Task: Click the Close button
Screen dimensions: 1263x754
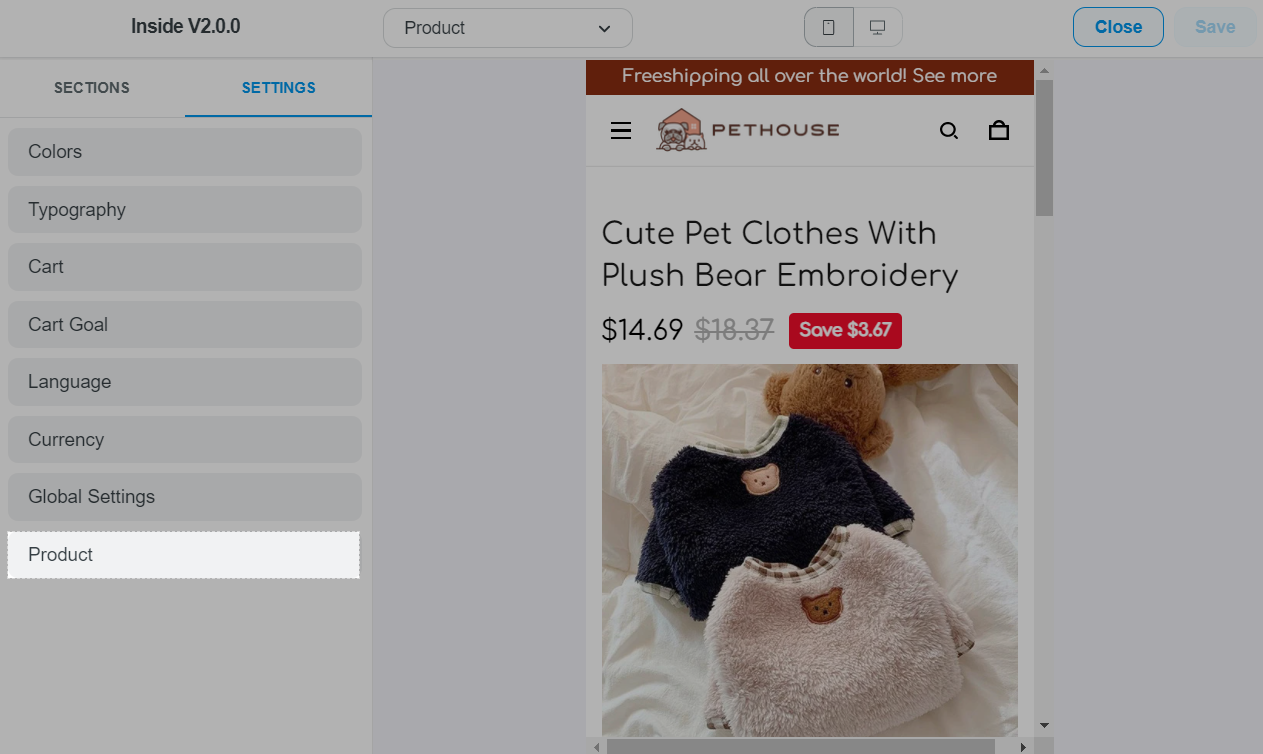Action: click(1118, 27)
